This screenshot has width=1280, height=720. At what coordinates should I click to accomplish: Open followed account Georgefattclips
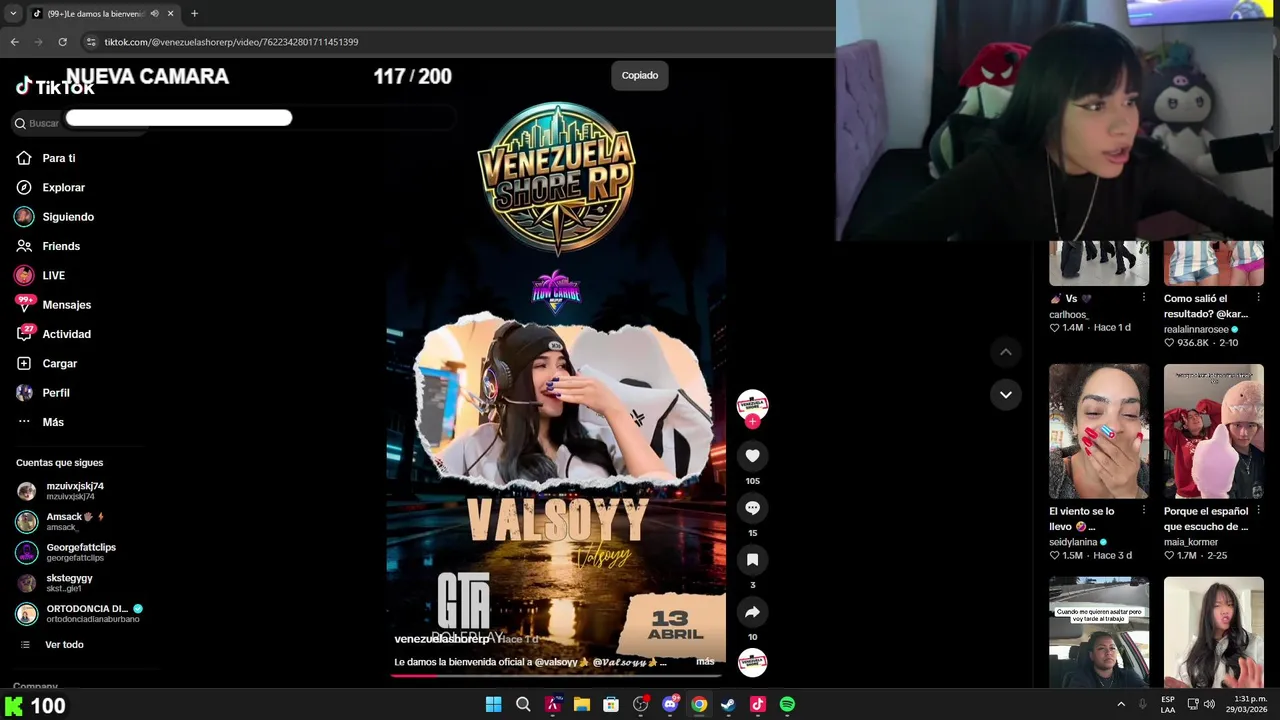[x=66, y=552]
